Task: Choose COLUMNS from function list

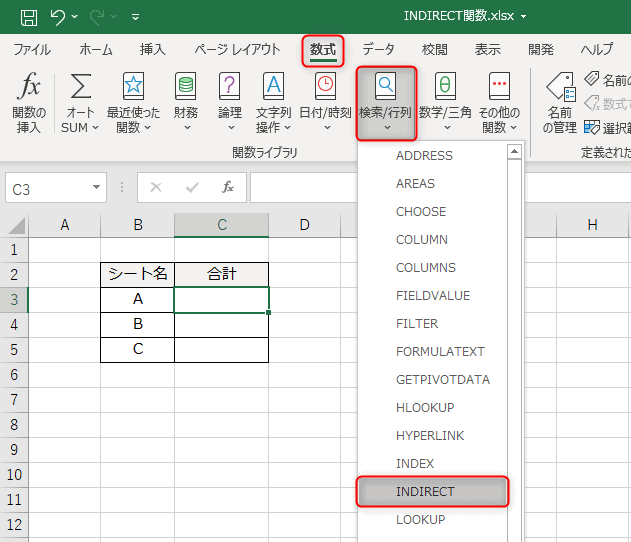Action: [433, 268]
